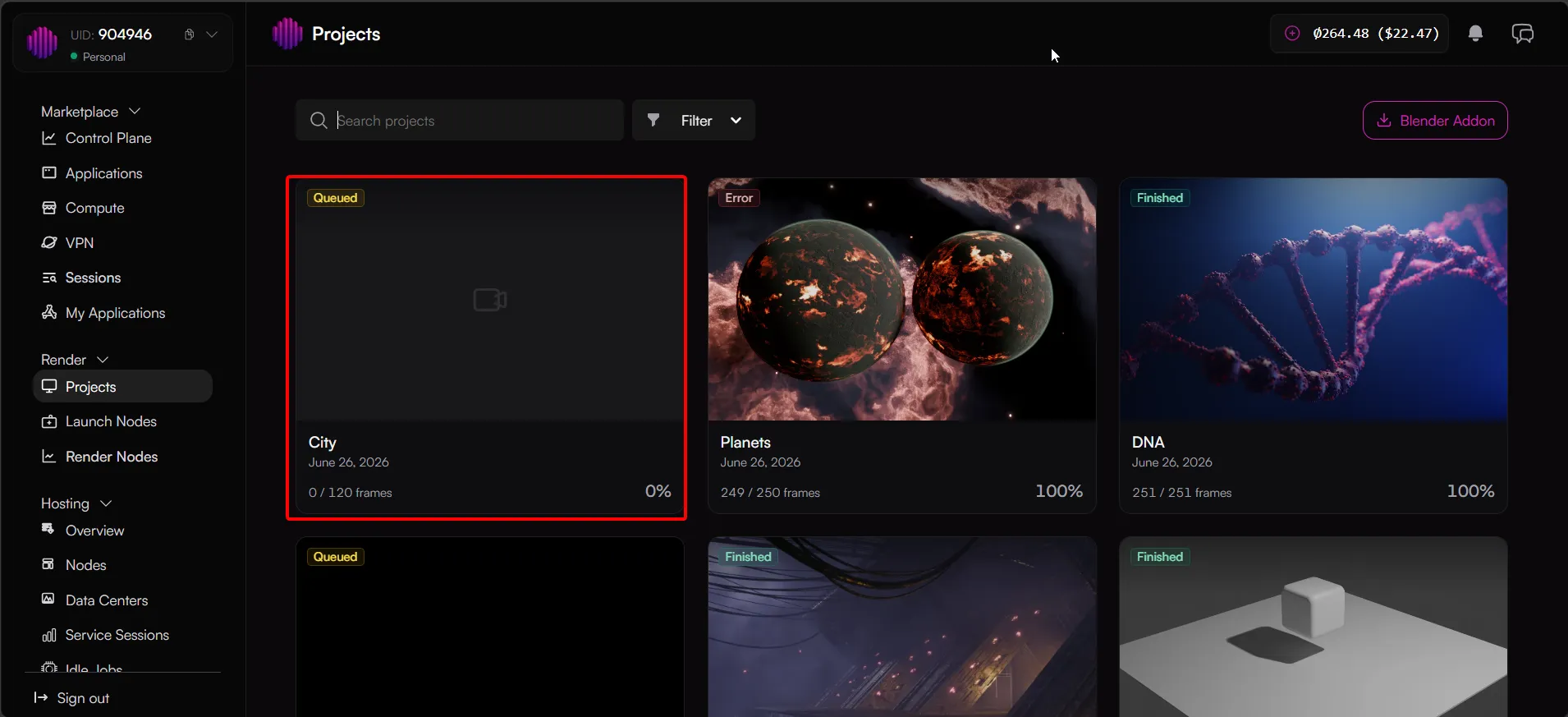The height and width of the screenshot is (717, 1568).
Task: Copy the UID with the copy icon
Action: (189, 34)
